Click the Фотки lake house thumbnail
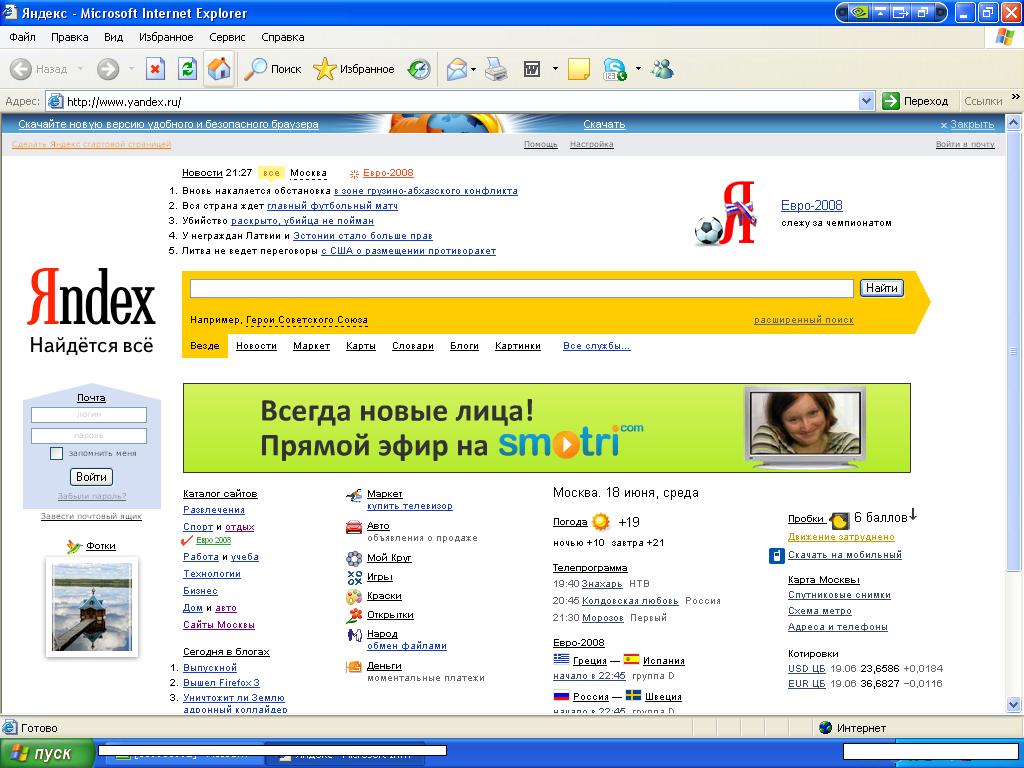1024x768 pixels. [91, 607]
